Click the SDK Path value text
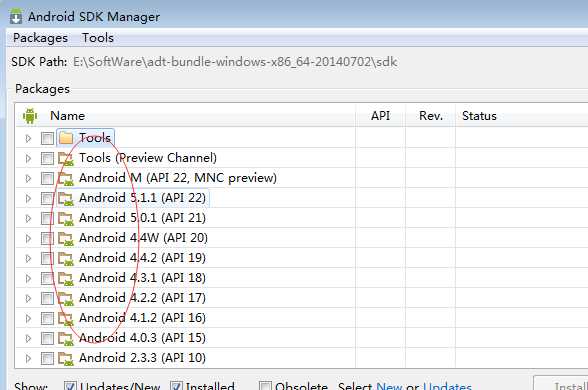The height and width of the screenshot is (390, 588). (x=235, y=62)
